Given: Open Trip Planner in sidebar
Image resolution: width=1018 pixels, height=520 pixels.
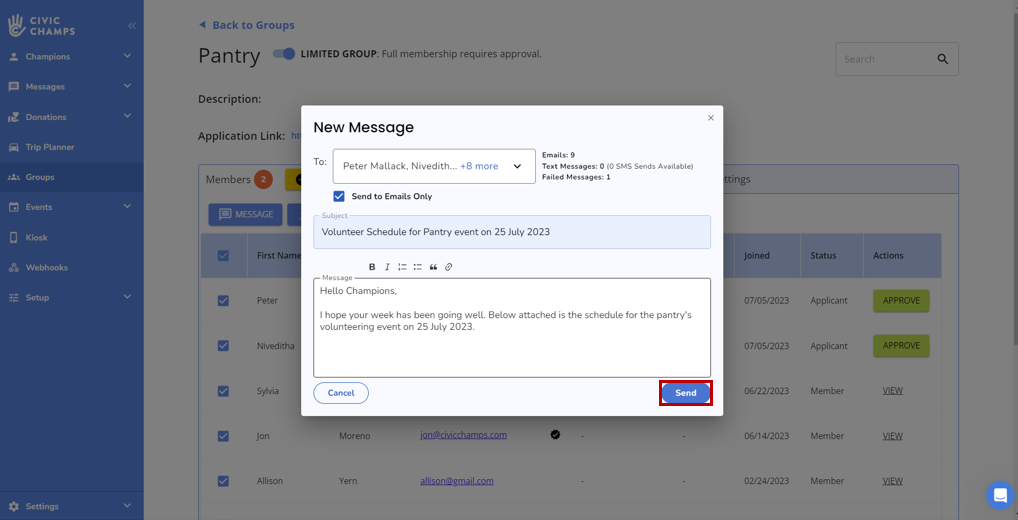Looking at the screenshot, I should (50, 147).
